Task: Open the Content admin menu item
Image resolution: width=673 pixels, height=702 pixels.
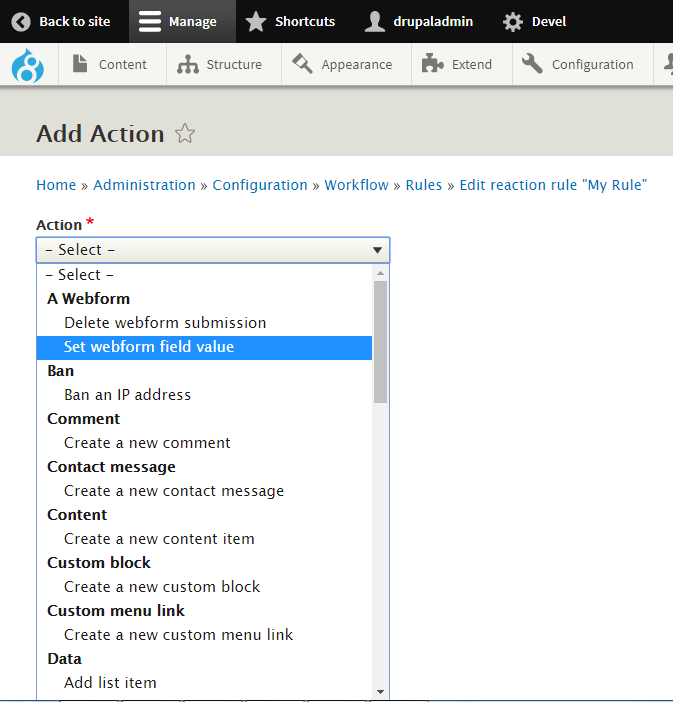Action: pyautogui.click(x=109, y=65)
